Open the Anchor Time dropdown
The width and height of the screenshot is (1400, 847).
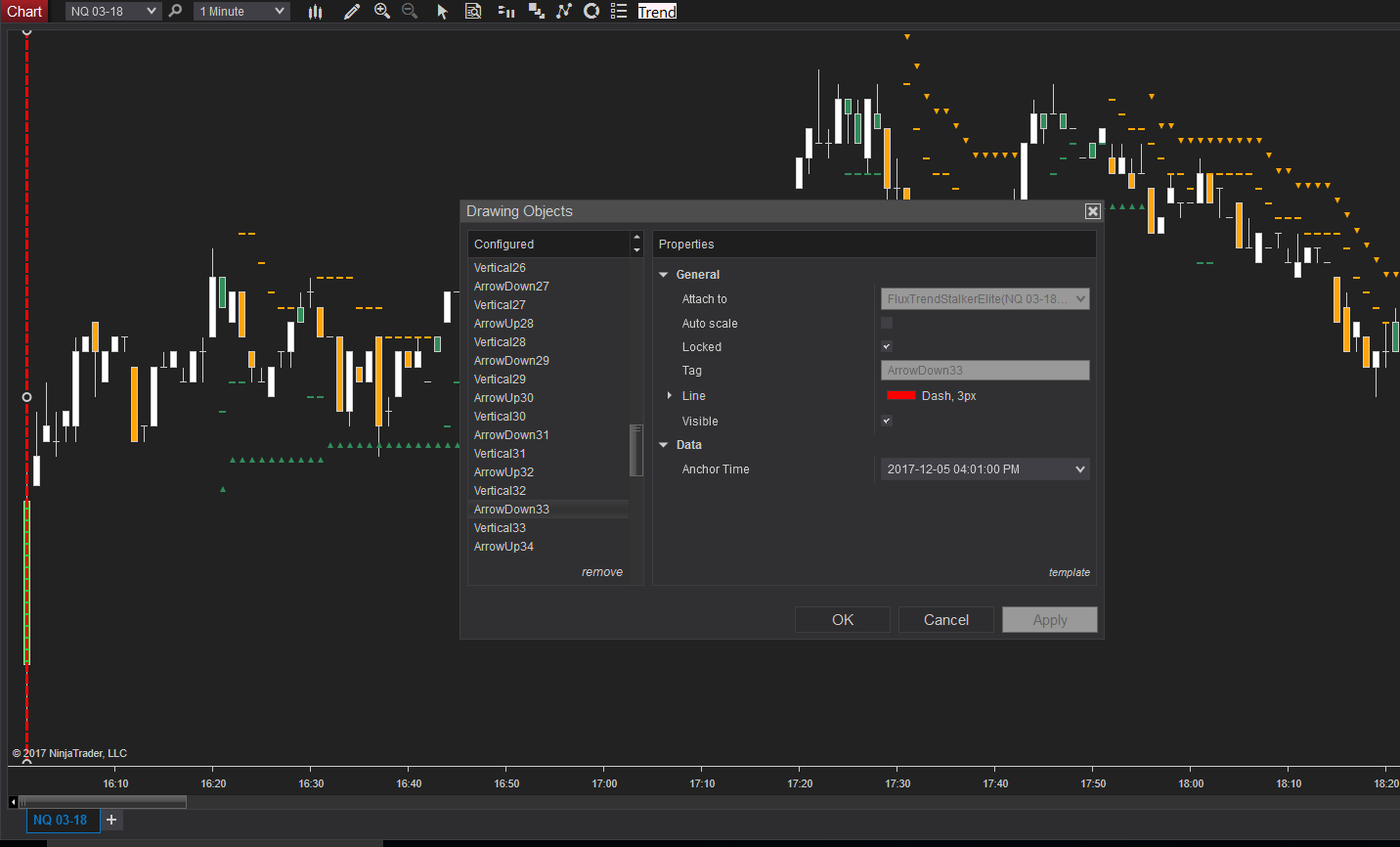tap(984, 469)
